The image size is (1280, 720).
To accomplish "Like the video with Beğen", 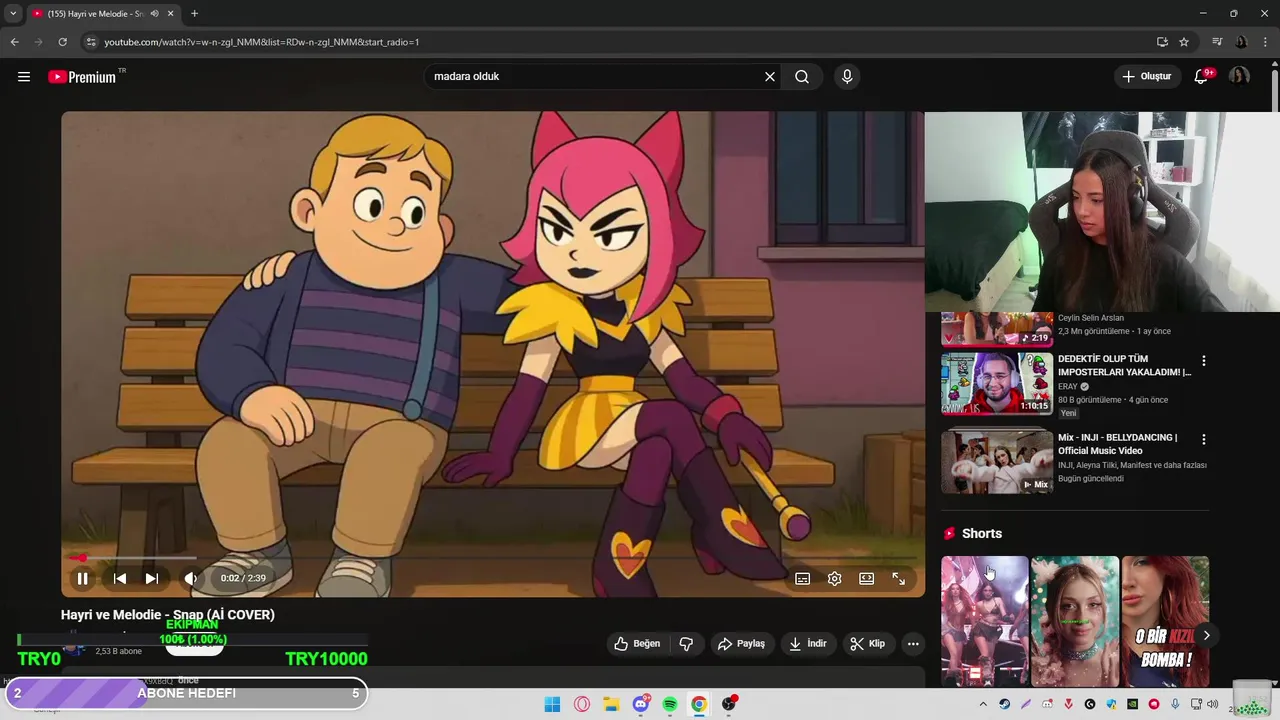I will [637, 644].
